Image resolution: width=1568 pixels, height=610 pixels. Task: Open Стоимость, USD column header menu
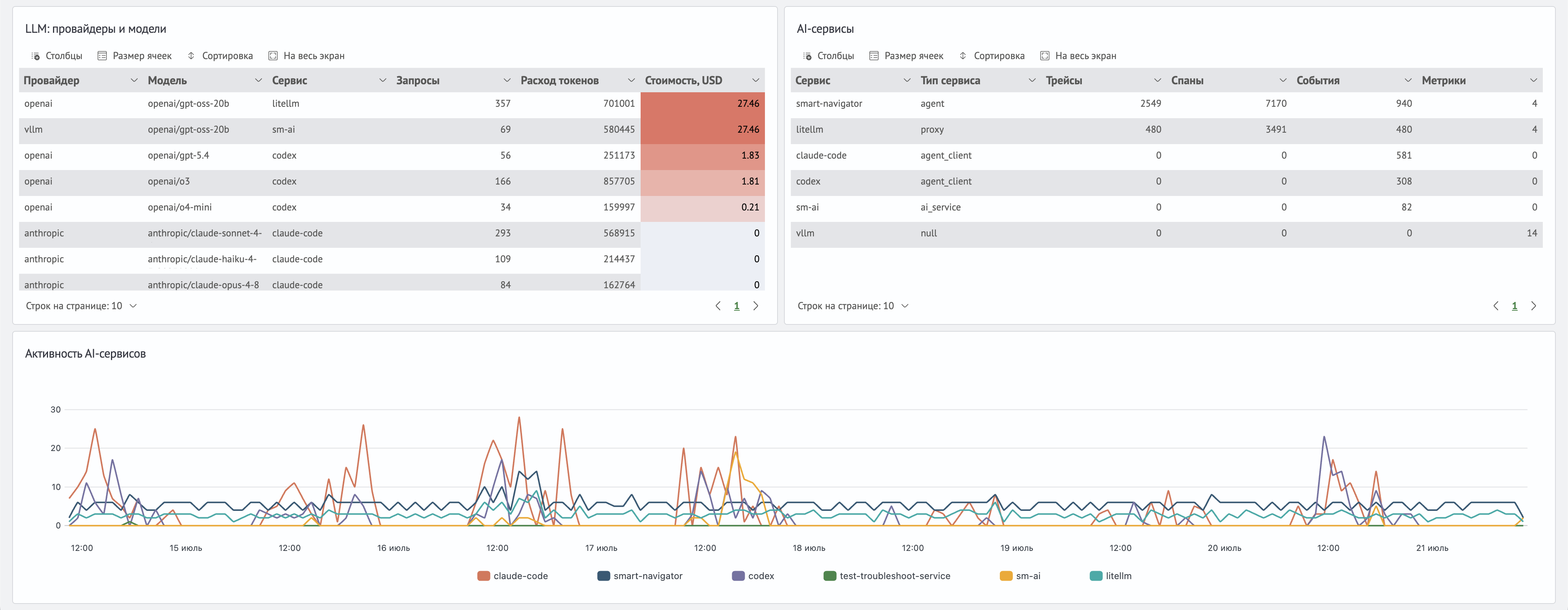755,80
